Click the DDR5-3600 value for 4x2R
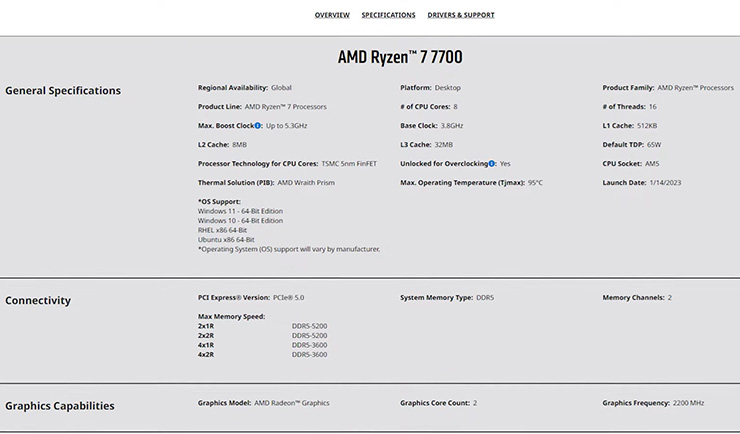The height and width of the screenshot is (434, 740). 309,354
